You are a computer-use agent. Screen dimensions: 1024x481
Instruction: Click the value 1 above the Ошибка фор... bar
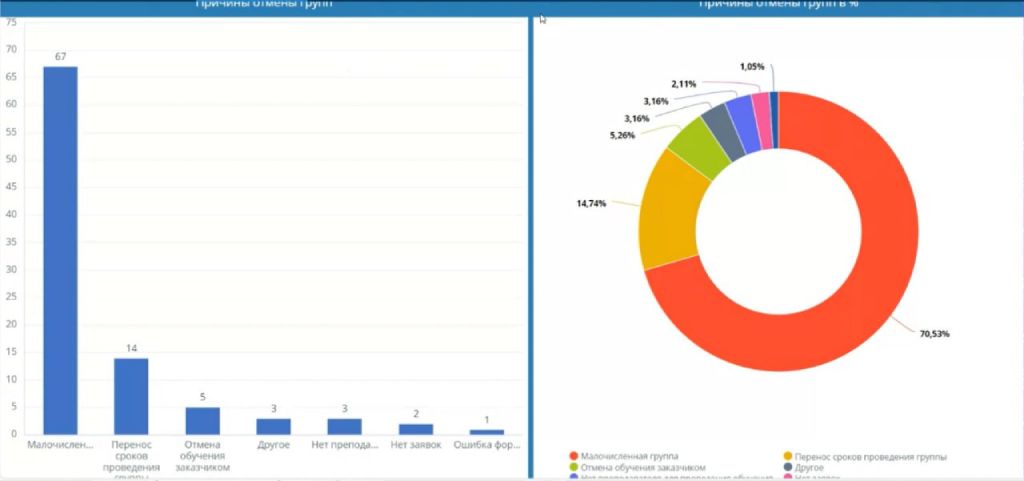[x=487, y=420]
